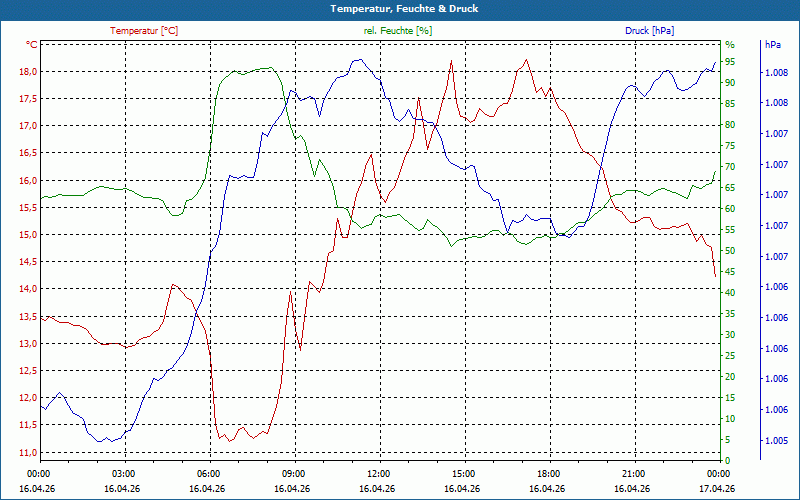Select the green rel. Feuchte [%] legend label
Image resolution: width=800 pixels, height=500 pixels.
[397, 31]
